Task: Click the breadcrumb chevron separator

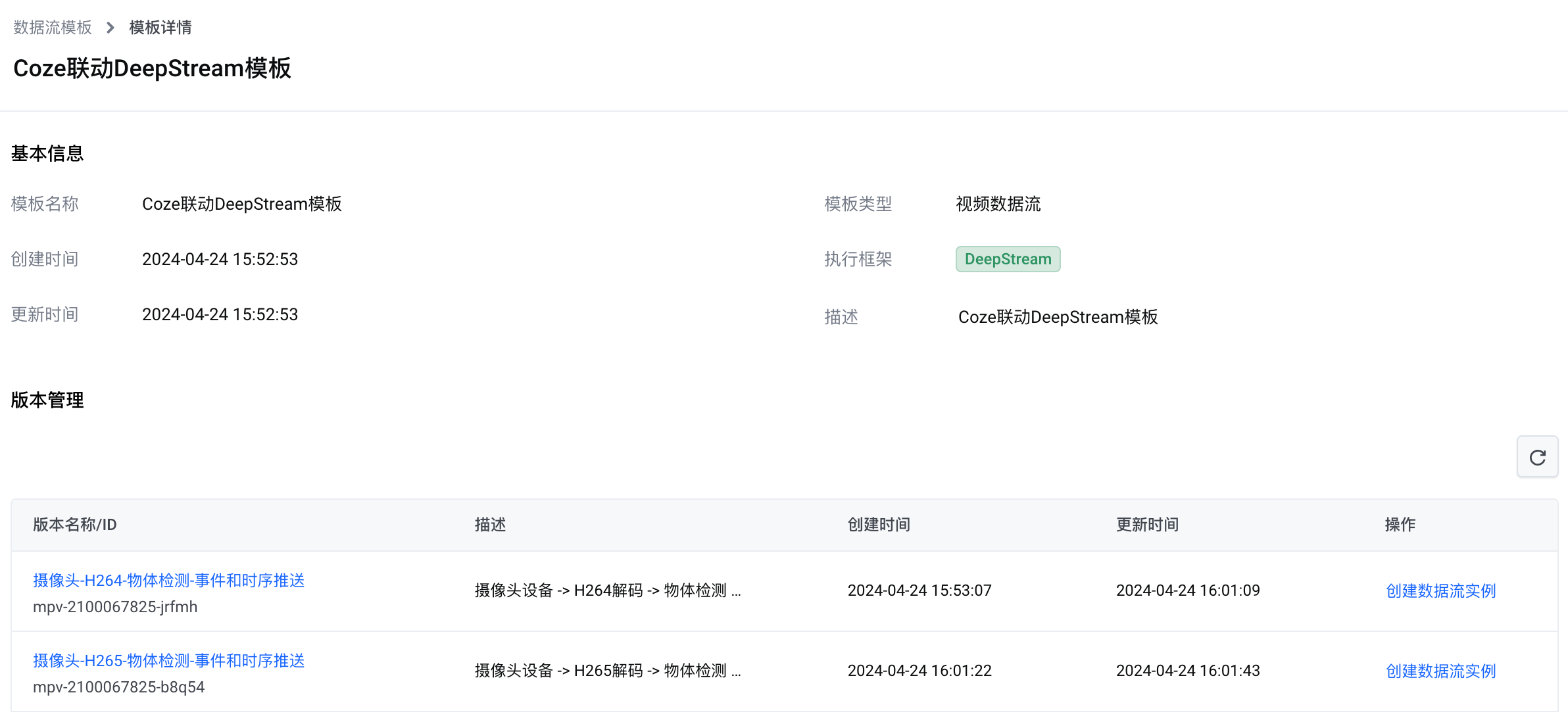Action: pyautogui.click(x=110, y=28)
